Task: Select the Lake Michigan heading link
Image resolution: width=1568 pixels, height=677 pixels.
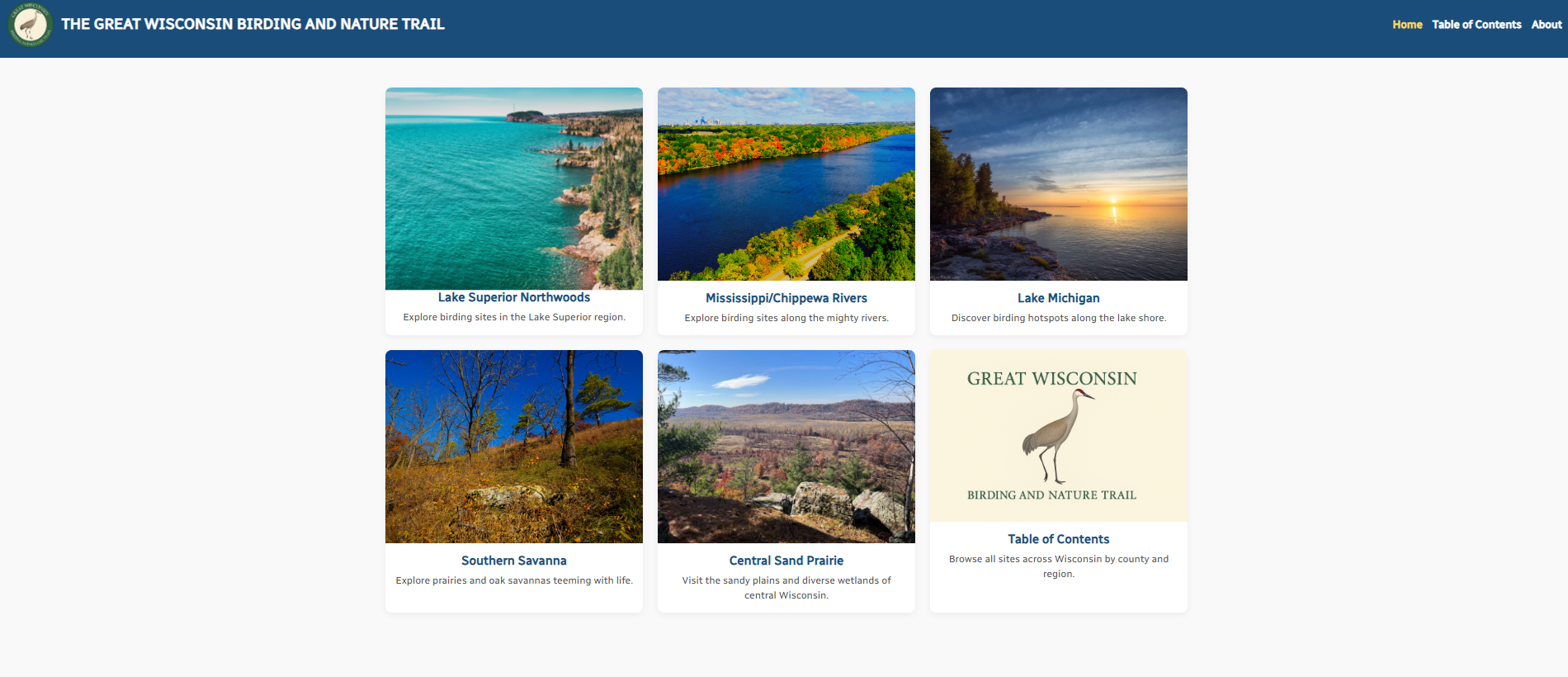Action: 1059,298
